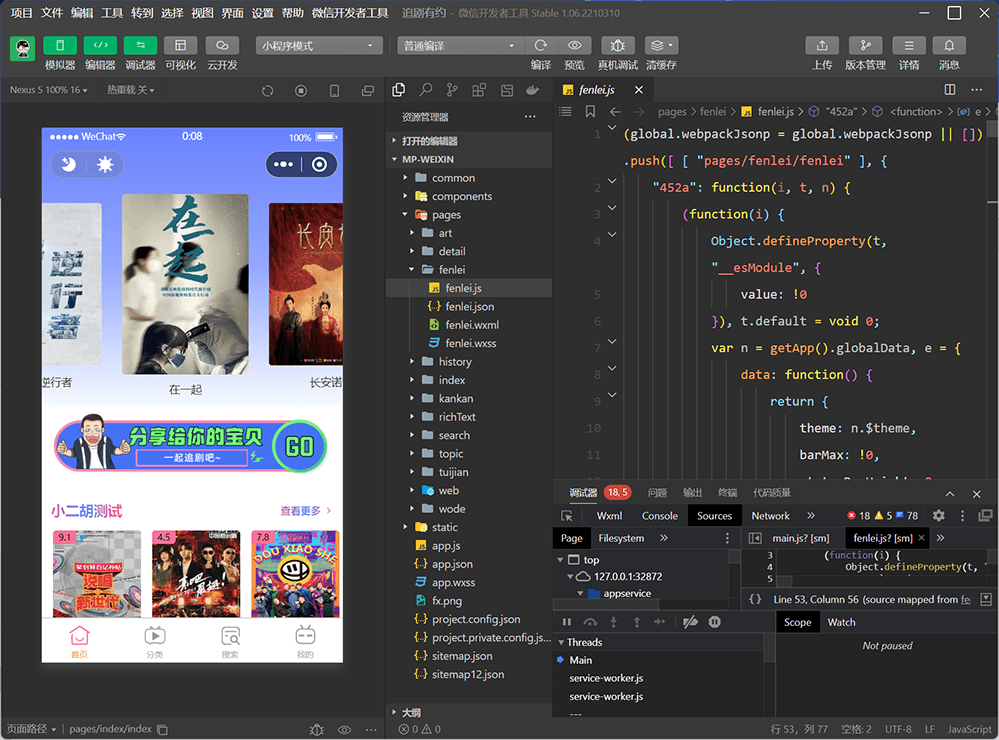Toggle light mode sun icon in simulator
Image resolution: width=999 pixels, height=740 pixels.
(x=104, y=165)
